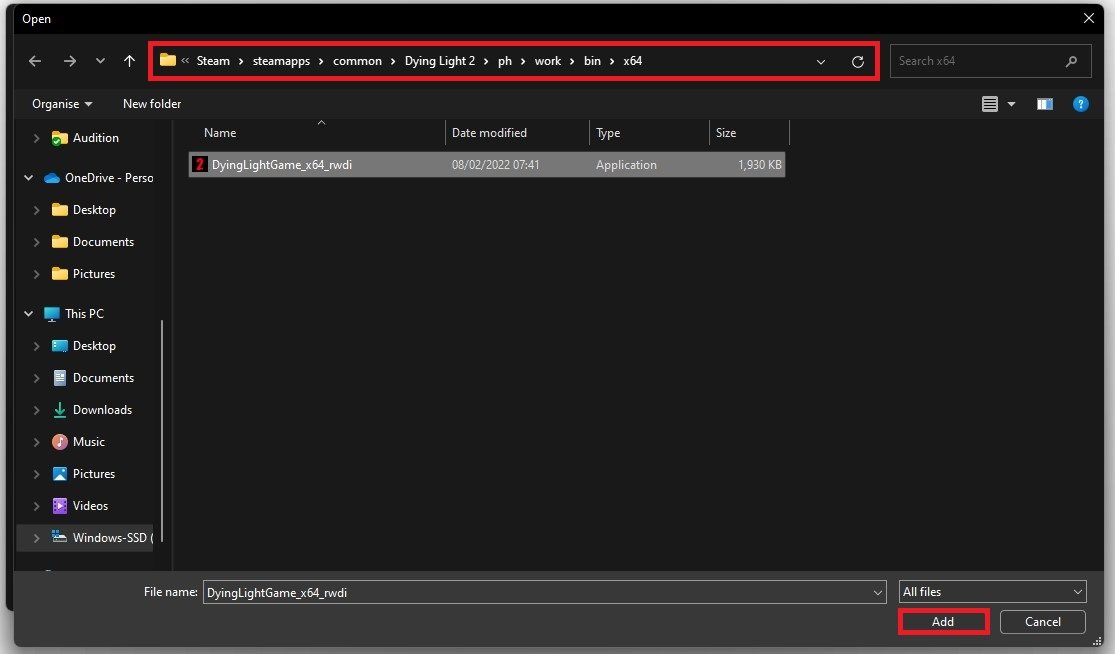This screenshot has height=654, width=1115.
Task: Go to common folder in breadcrumb
Action: tap(358, 61)
